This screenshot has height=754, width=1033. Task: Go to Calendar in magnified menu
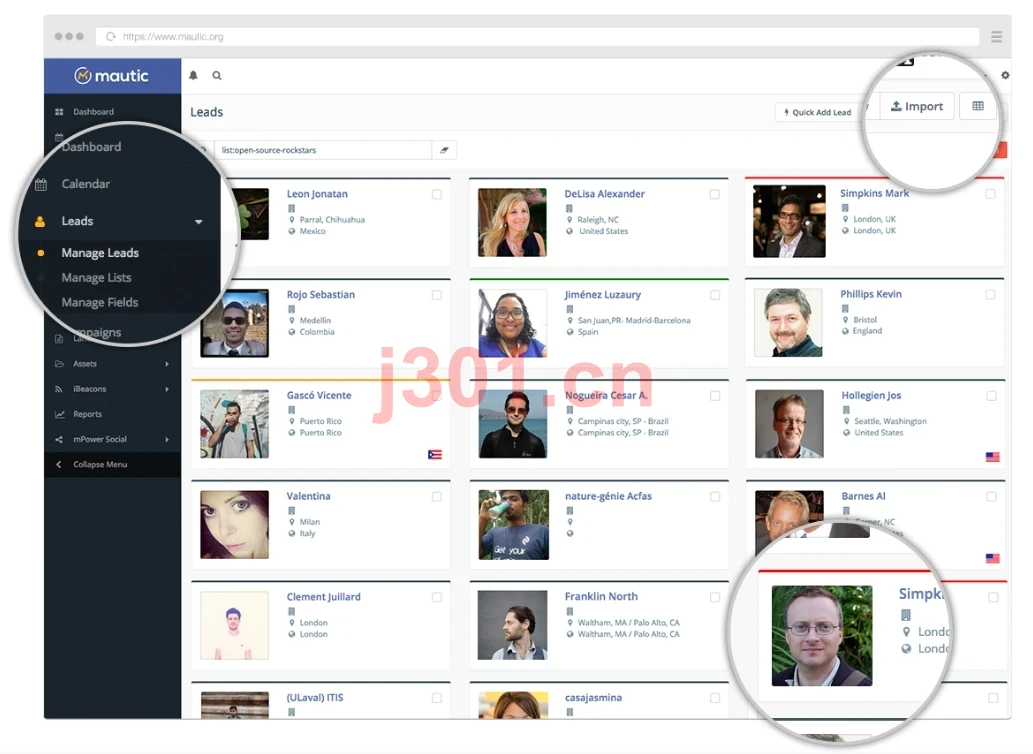click(x=86, y=184)
